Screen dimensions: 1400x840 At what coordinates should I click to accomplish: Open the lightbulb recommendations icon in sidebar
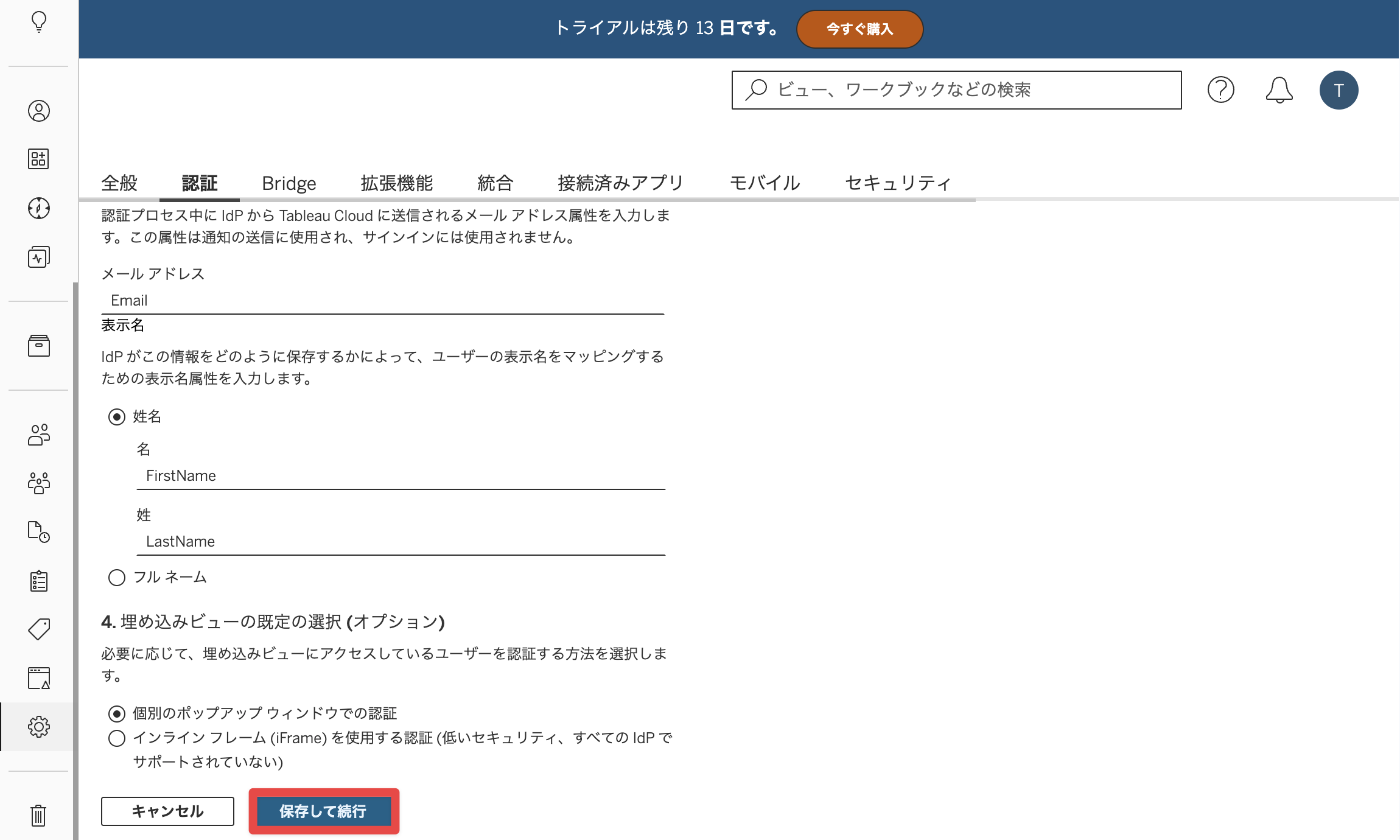click(x=39, y=22)
